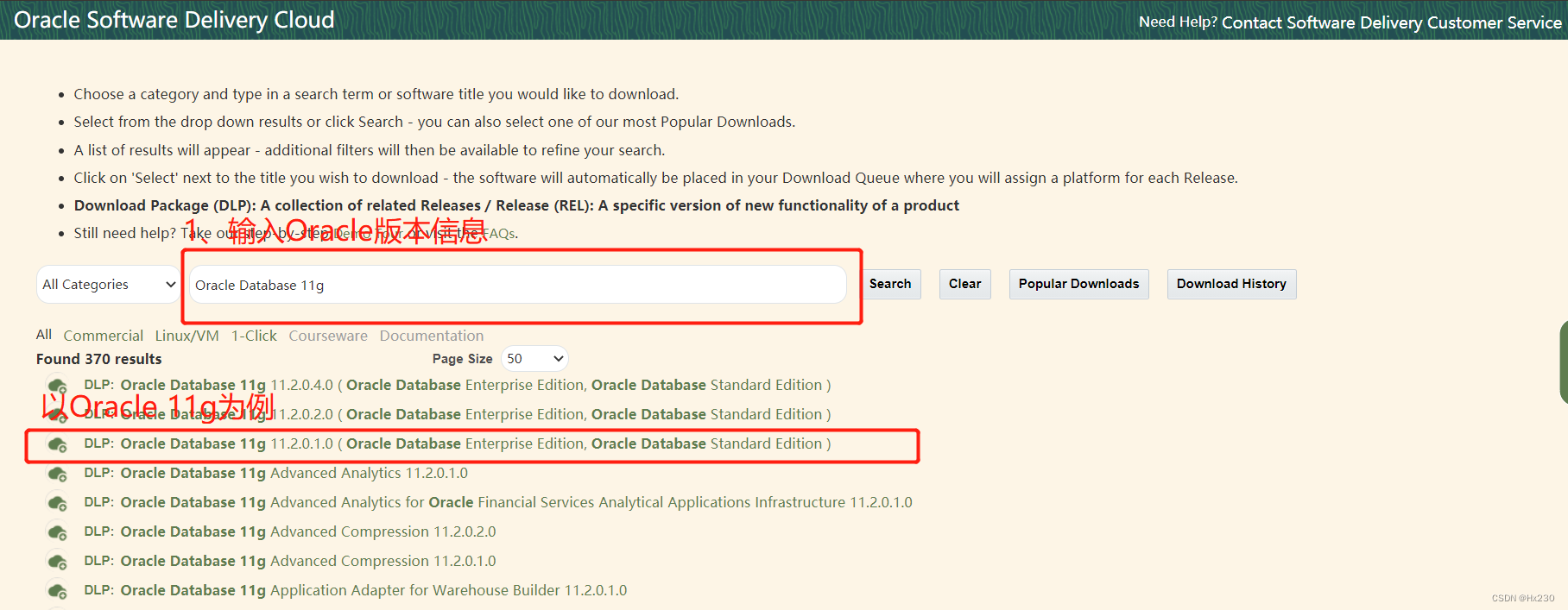Select the 1-Click filter tab
The height and width of the screenshot is (610, 1568).
coord(254,336)
